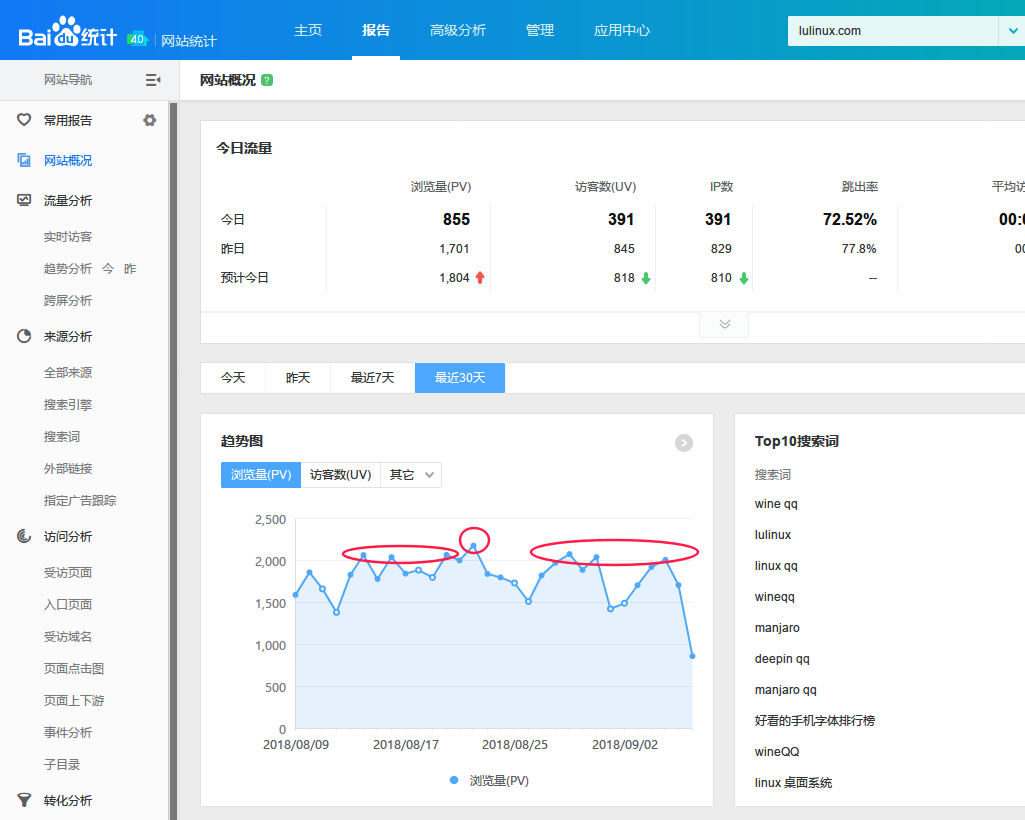Open the 应用中心 top menu

click(x=622, y=31)
